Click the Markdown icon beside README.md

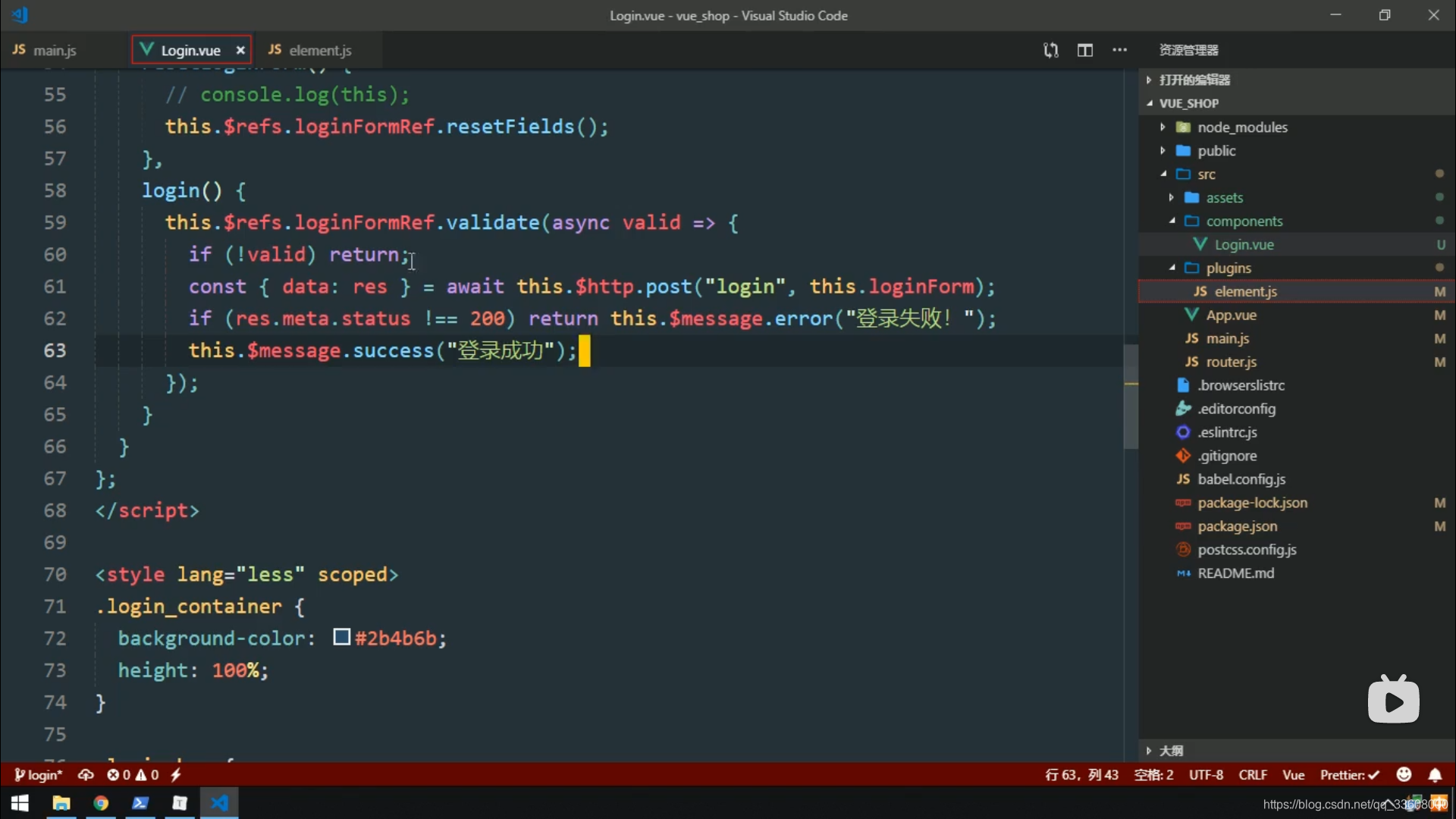(1183, 574)
